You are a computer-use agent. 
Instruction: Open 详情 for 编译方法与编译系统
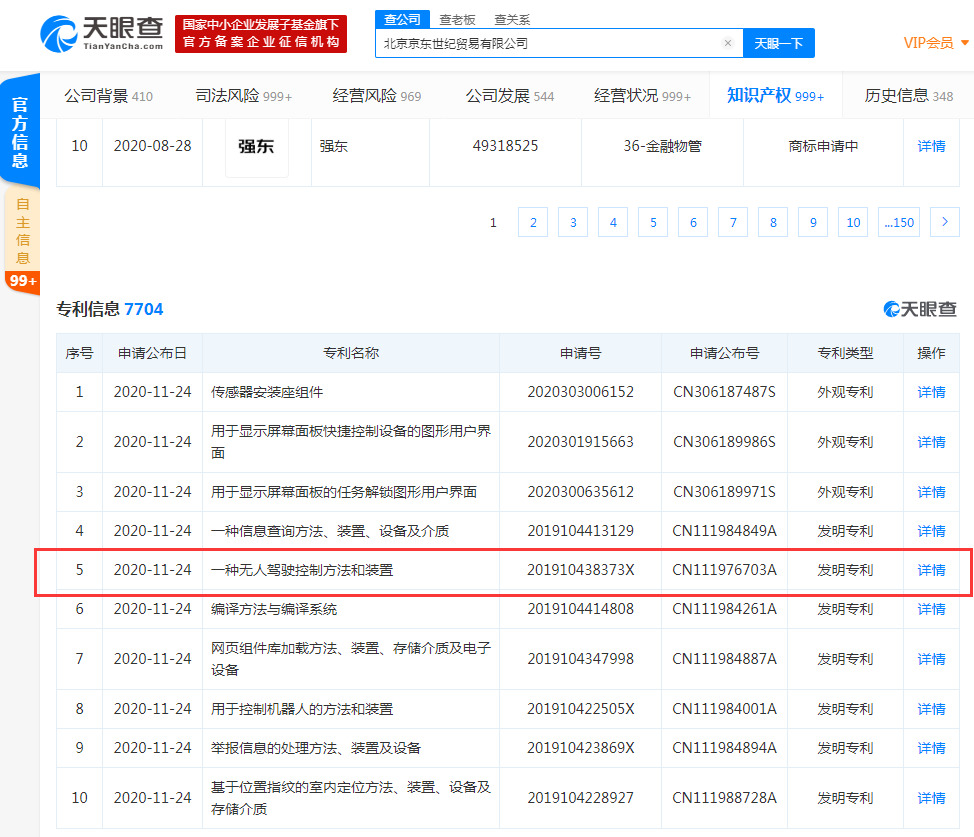coord(931,609)
